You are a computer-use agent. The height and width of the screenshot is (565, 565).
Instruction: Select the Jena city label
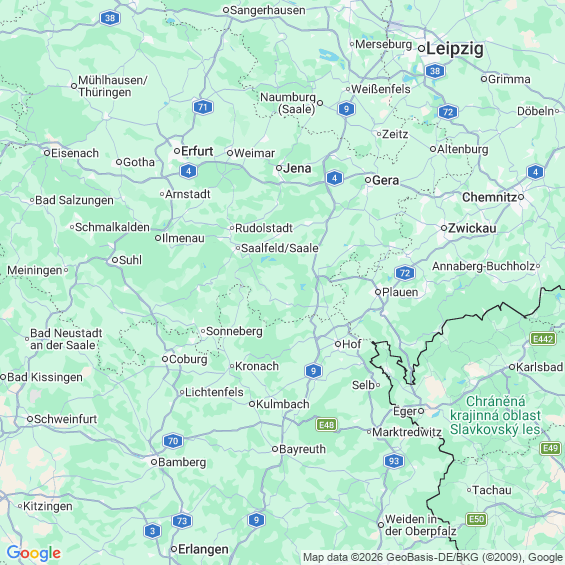pos(297,168)
